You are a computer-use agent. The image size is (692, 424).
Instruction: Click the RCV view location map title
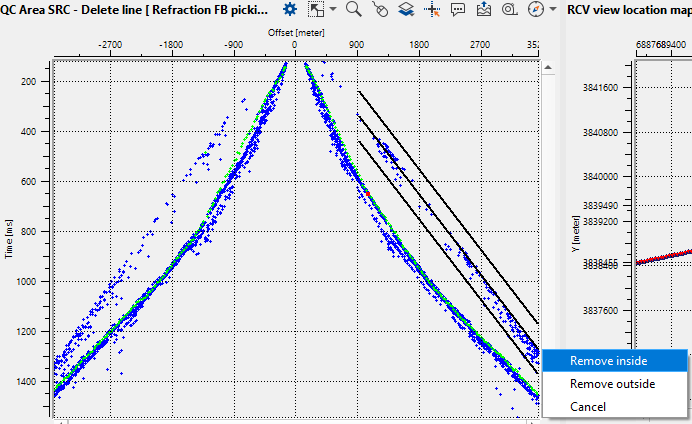click(630, 9)
